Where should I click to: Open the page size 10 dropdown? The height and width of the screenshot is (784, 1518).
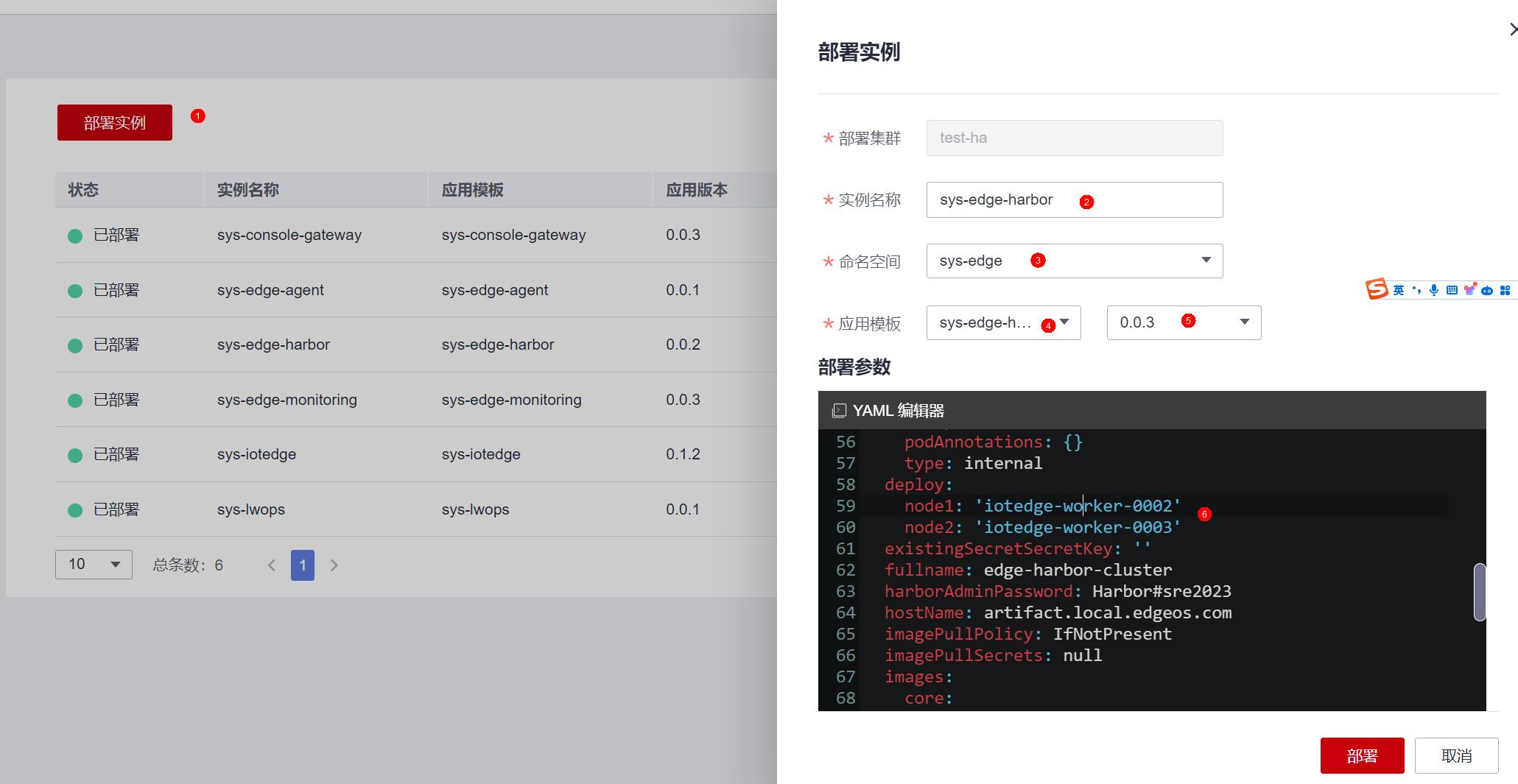point(94,565)
